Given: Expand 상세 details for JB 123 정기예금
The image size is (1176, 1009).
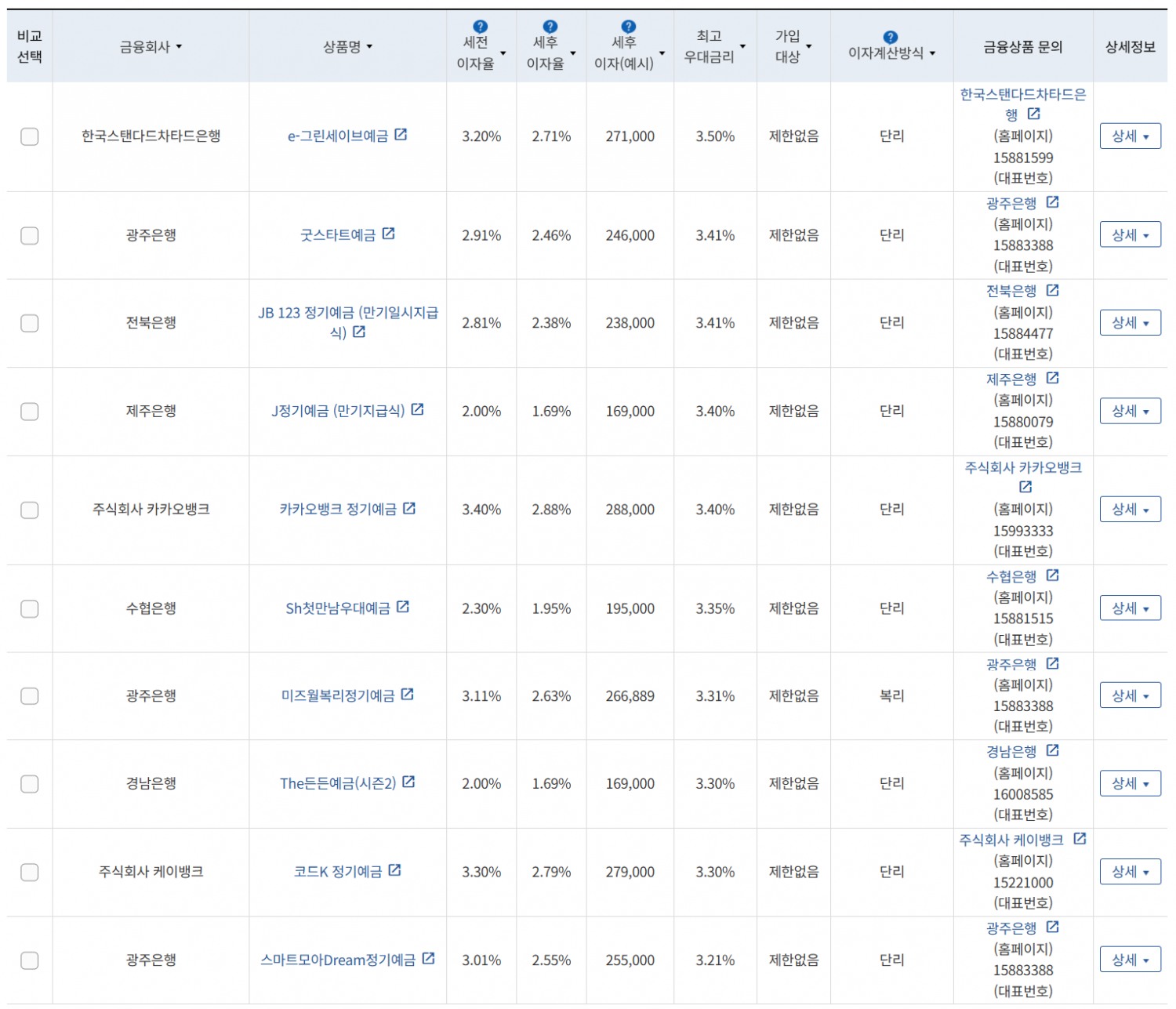Looking at the screenshot, I should (1131, 323).
